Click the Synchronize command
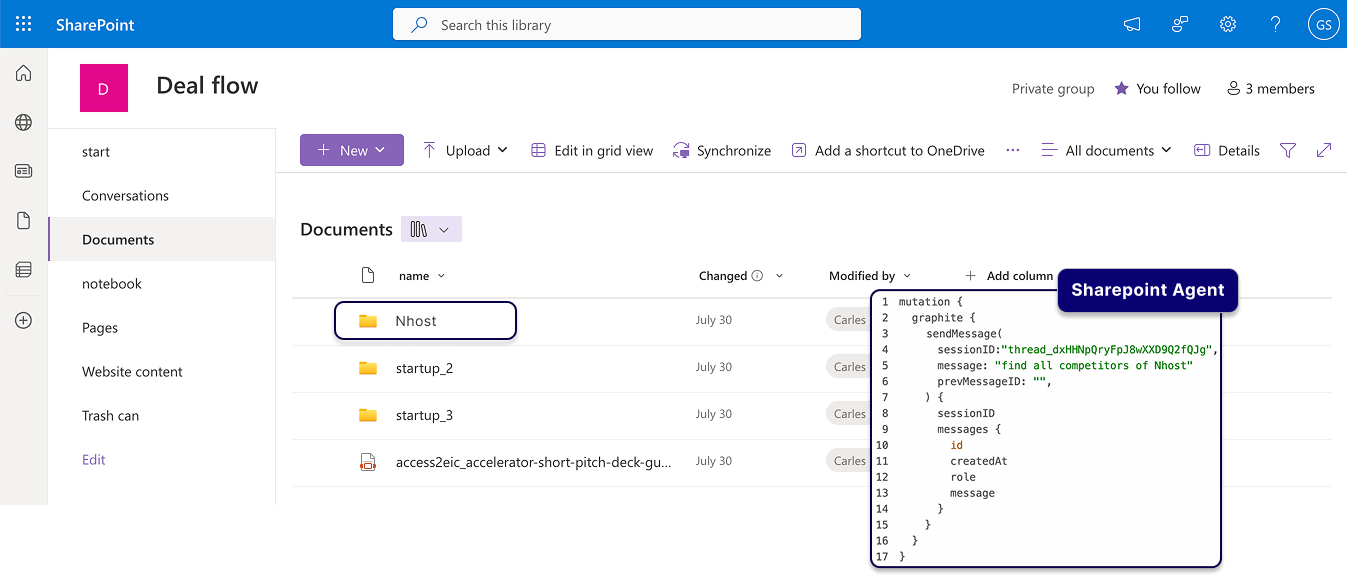 click(722, 151)
